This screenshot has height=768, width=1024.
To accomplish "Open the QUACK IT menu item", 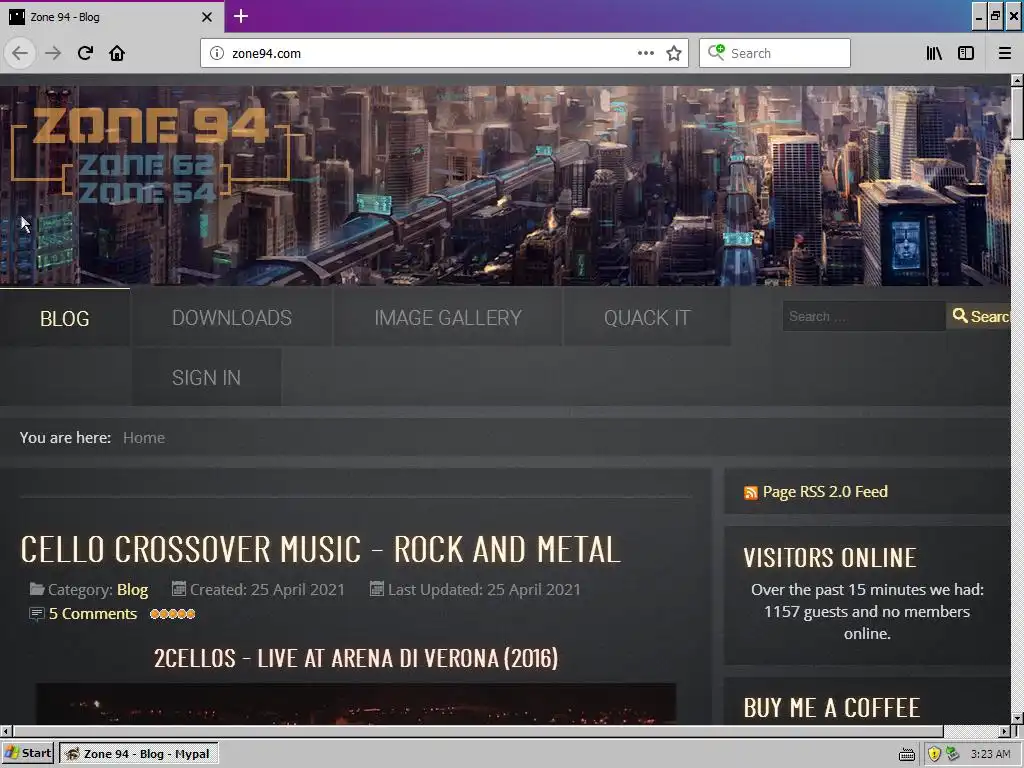I will tap(647, 318).
